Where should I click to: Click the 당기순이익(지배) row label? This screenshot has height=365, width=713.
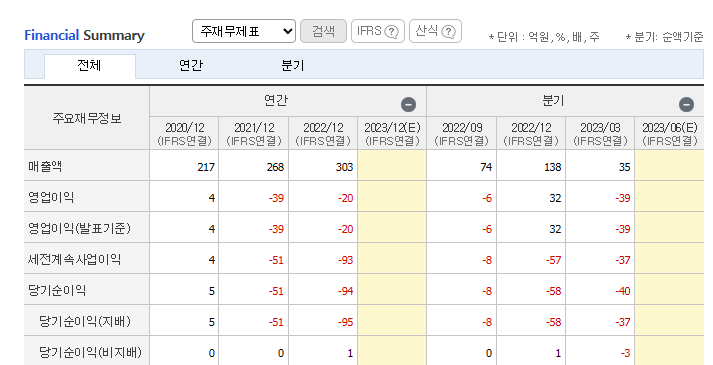pos(85,321)
